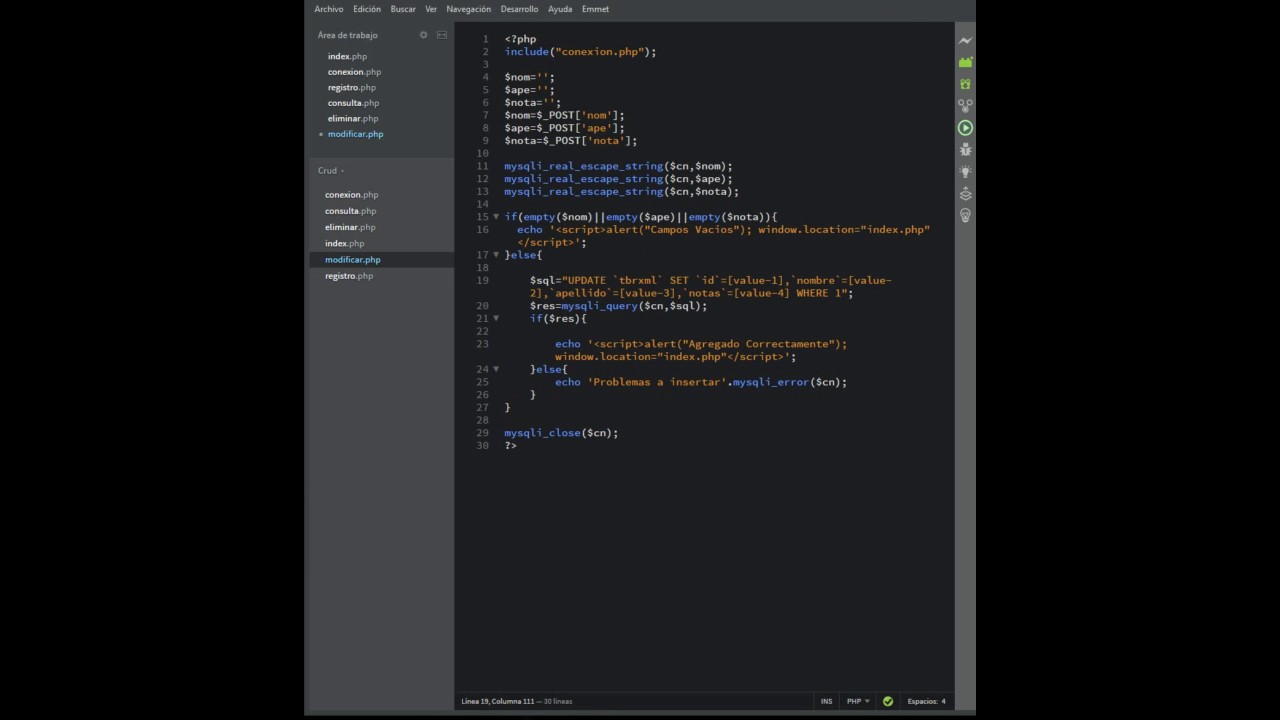Click the green play circle icon
This screenshot has width=1280, height=720.
coord(965,128)
